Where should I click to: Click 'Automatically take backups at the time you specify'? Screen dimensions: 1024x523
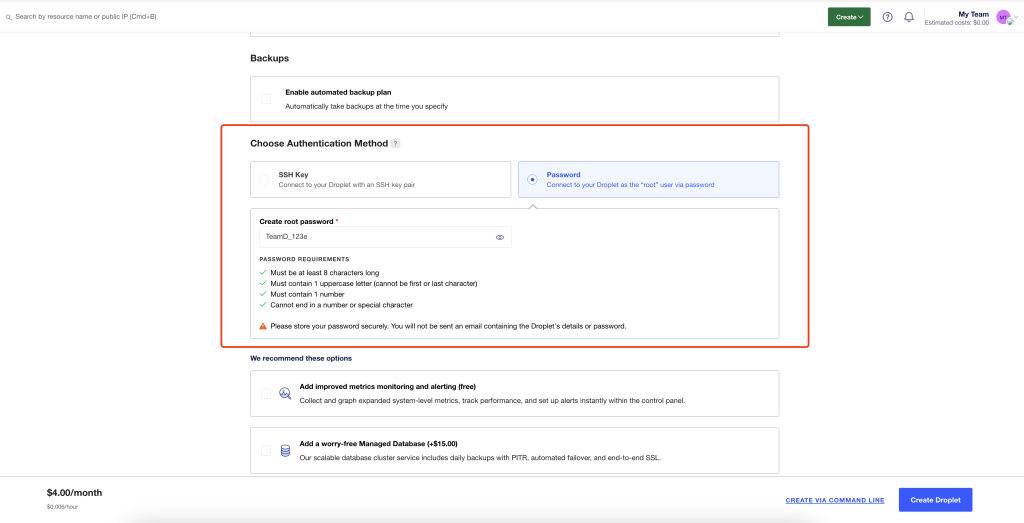click(x=366, y=106)
